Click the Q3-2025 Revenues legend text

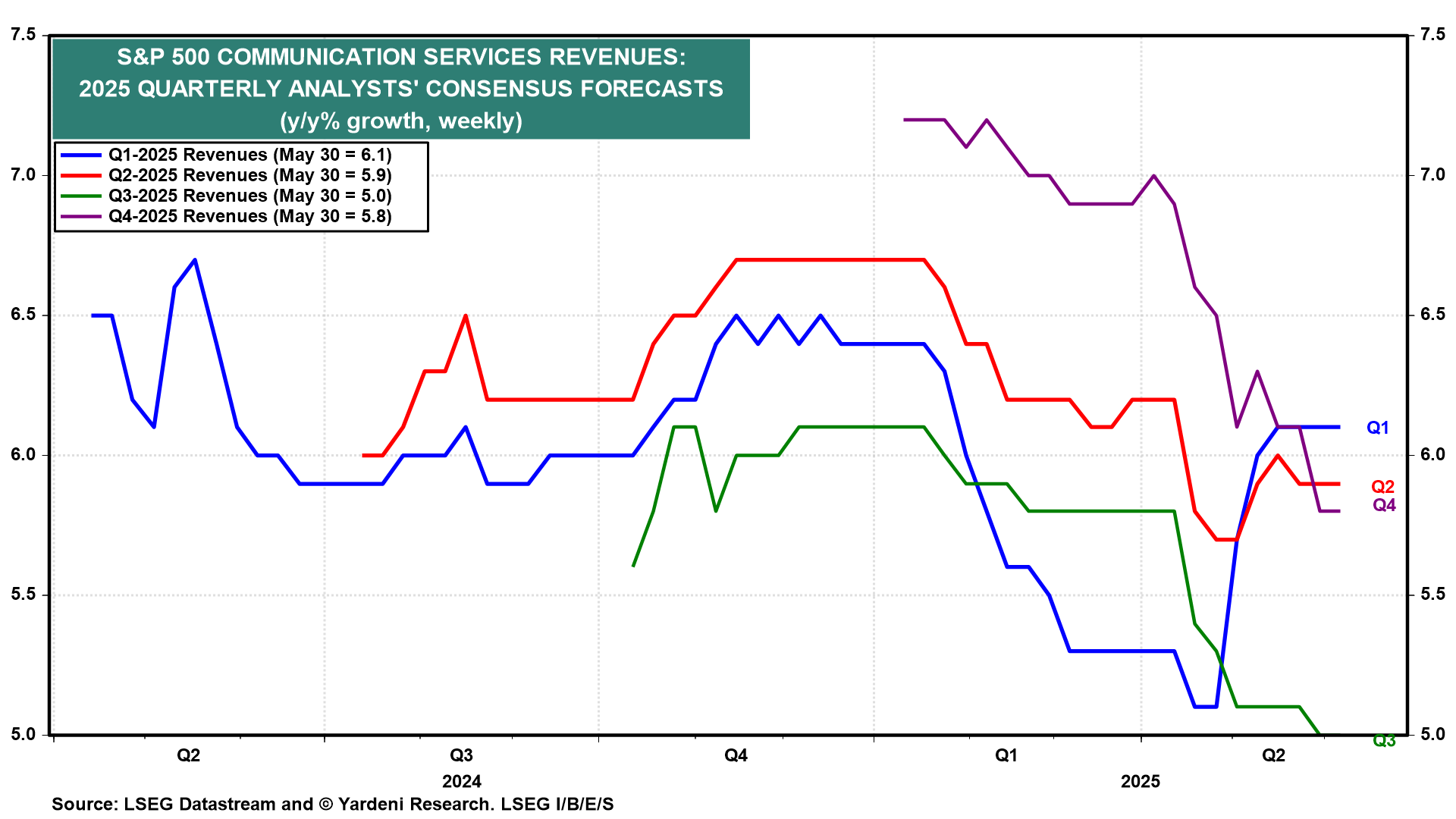[x=249, y=196]
